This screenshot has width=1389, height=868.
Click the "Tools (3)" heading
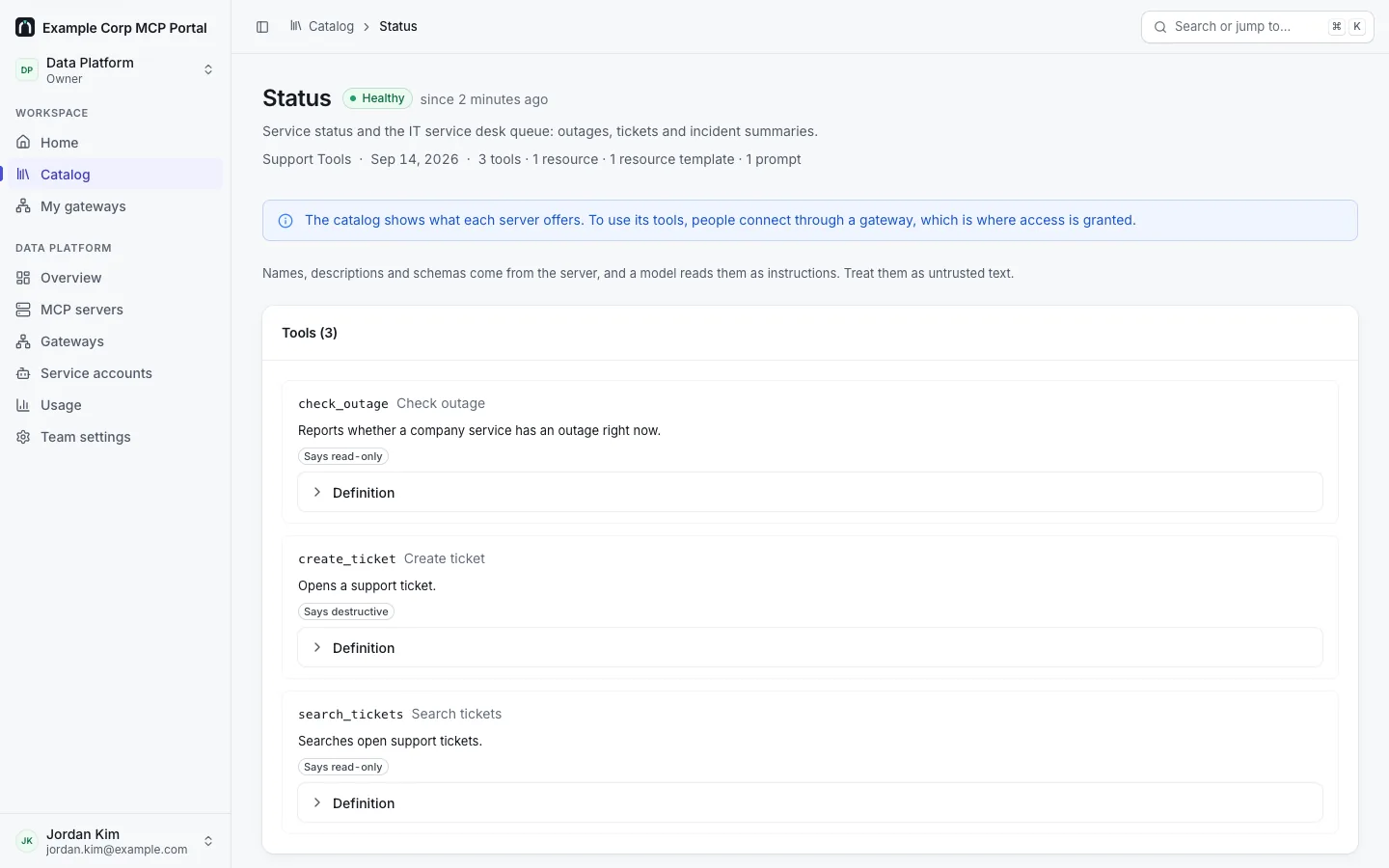click(310, 333)
